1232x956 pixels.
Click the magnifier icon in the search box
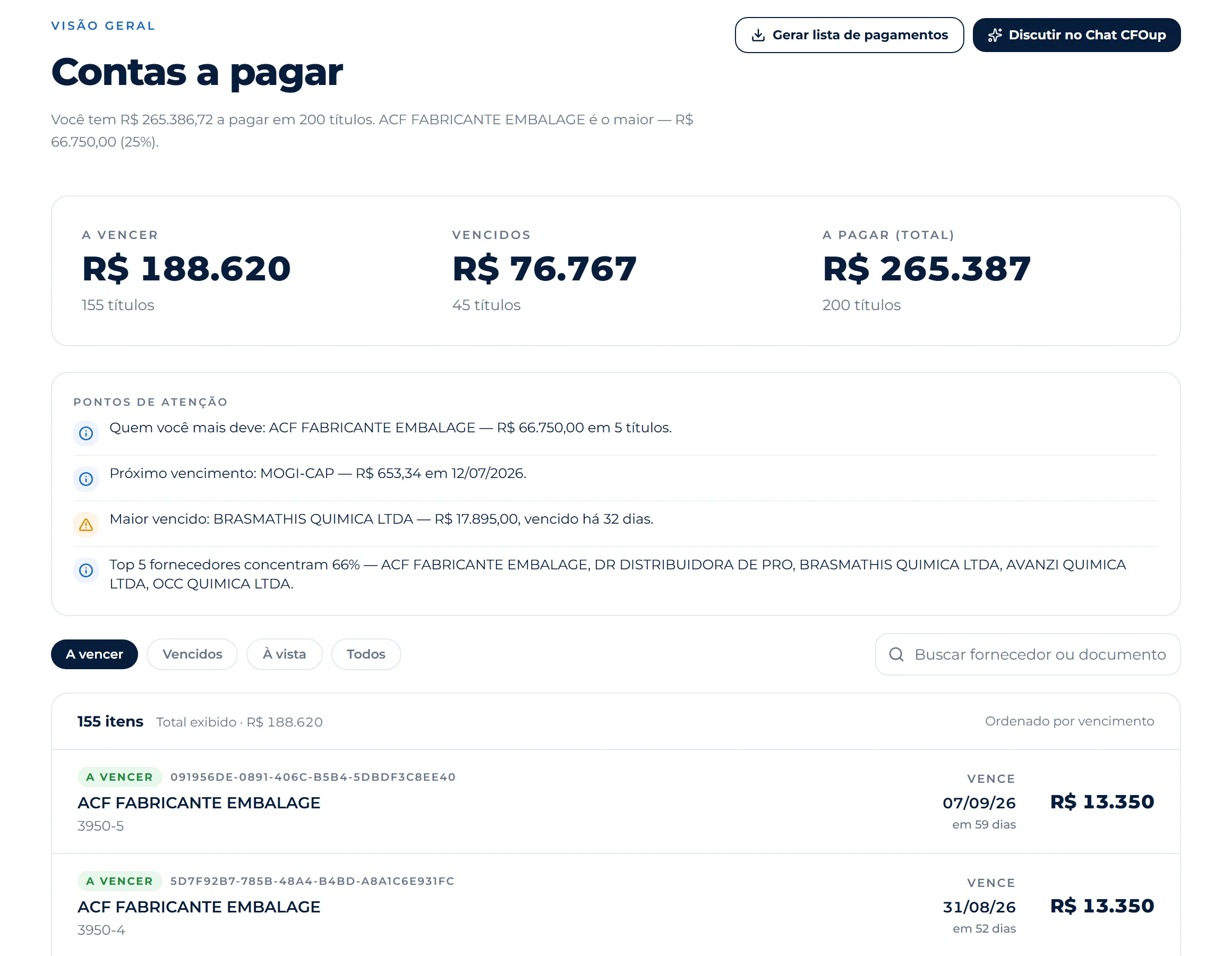pos(896,654)
